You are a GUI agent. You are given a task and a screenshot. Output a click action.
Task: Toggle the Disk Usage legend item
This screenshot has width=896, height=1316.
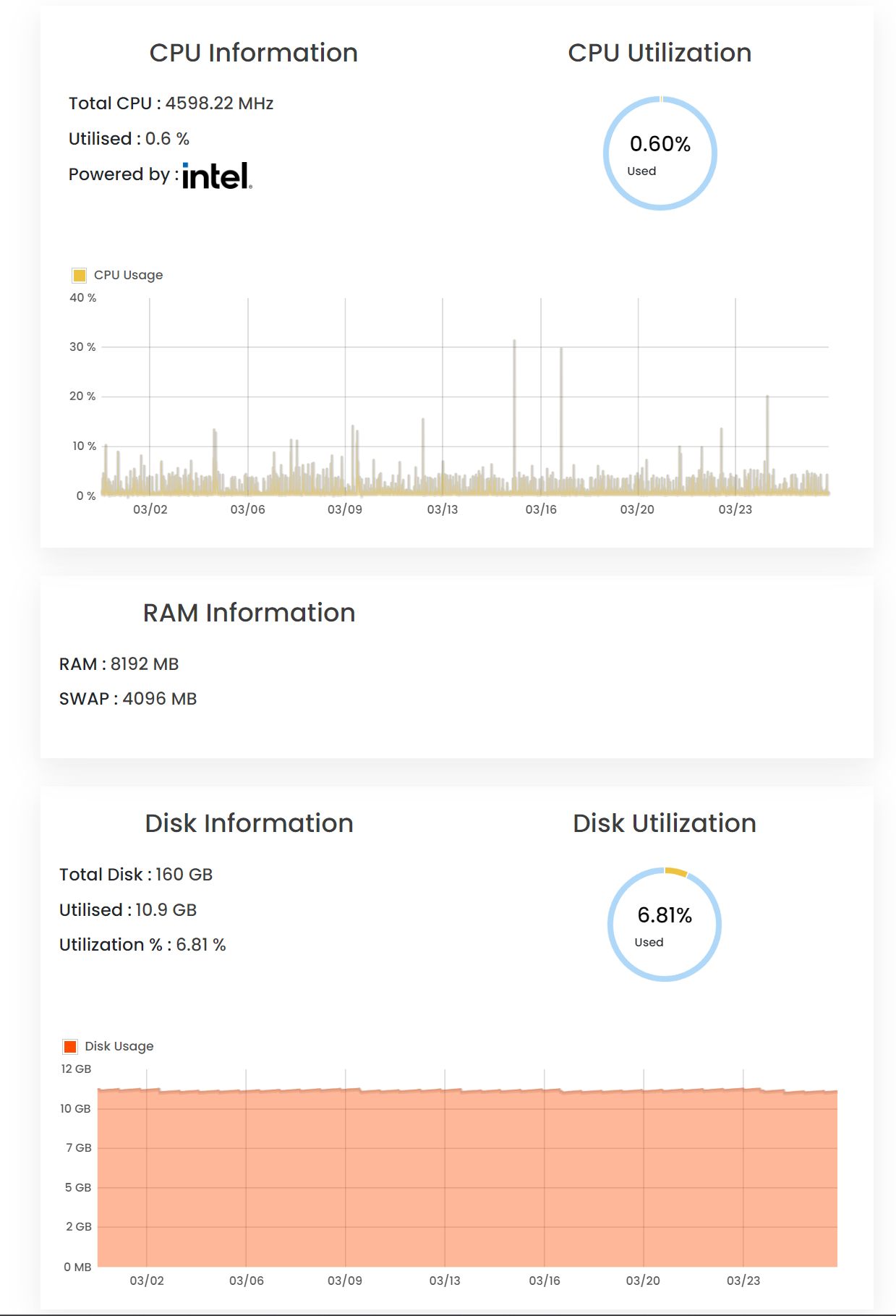point(108,1046)
